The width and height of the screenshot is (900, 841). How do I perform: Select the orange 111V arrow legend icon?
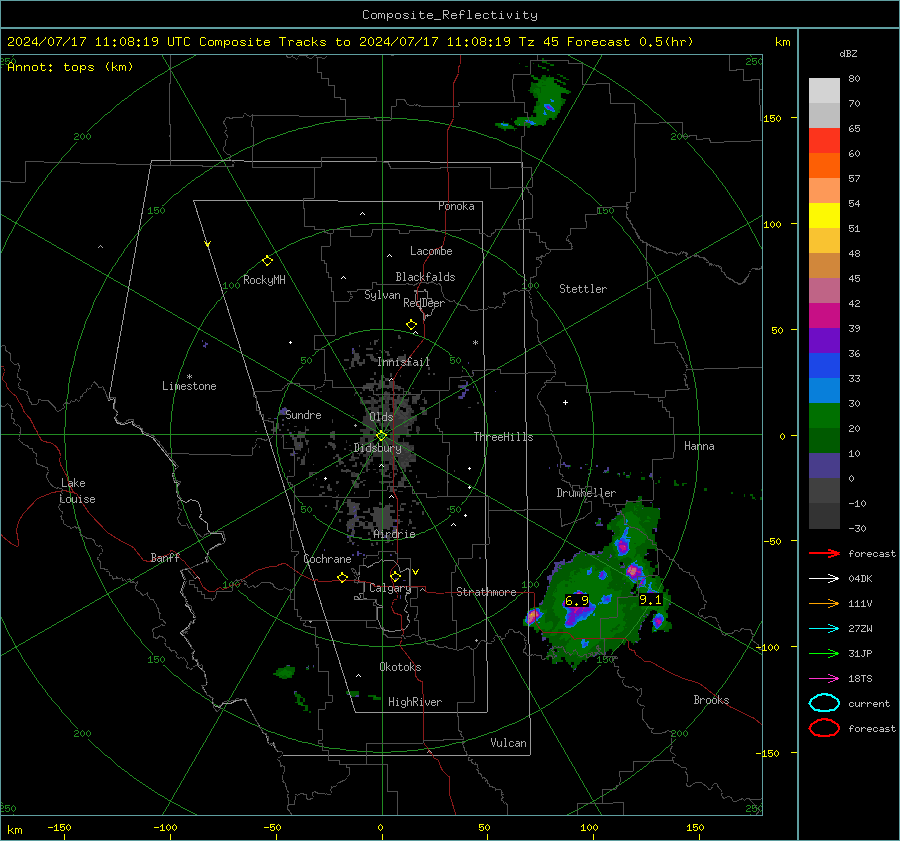tap(824, 603)
